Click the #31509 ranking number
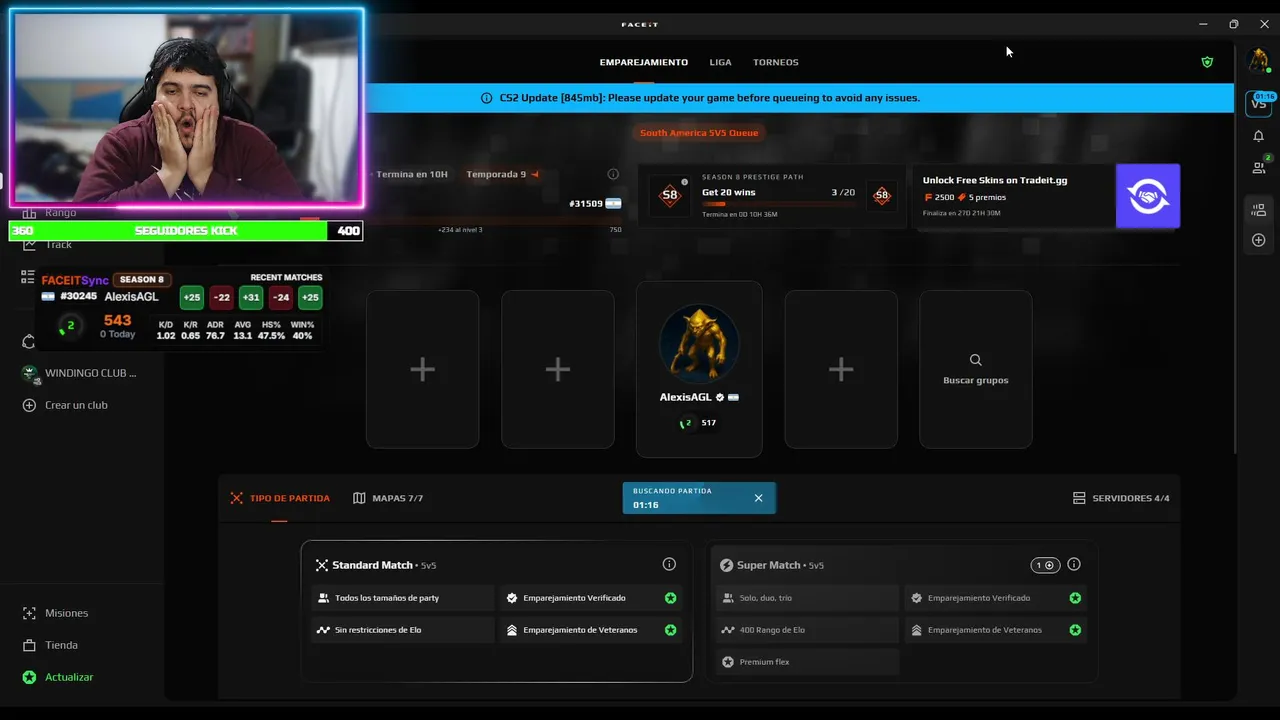Viewport: 1280px width, 720px height. click(x=586, y=204)
